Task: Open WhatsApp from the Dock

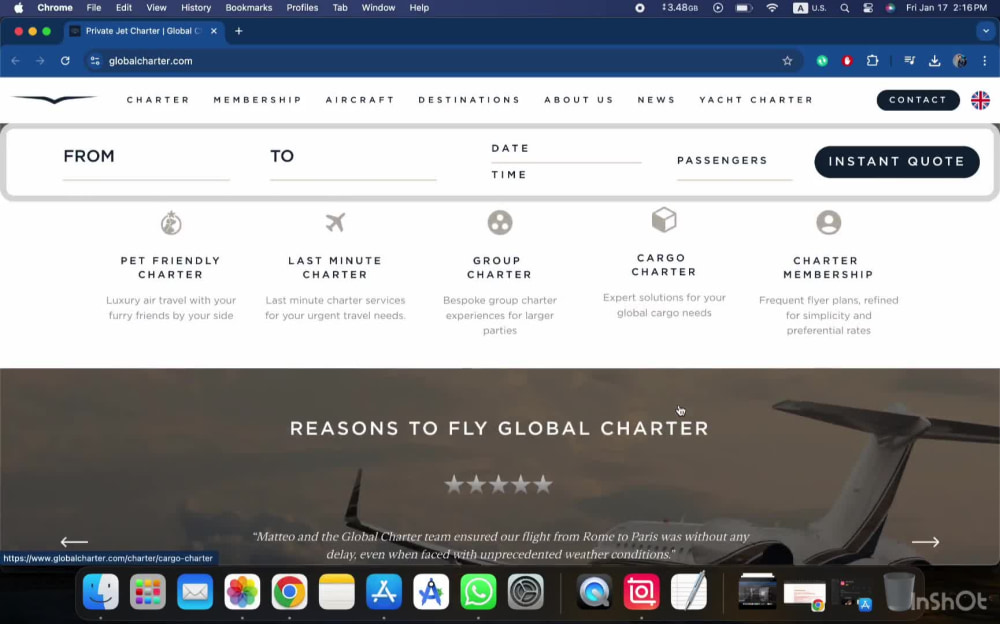Action: 478,591
